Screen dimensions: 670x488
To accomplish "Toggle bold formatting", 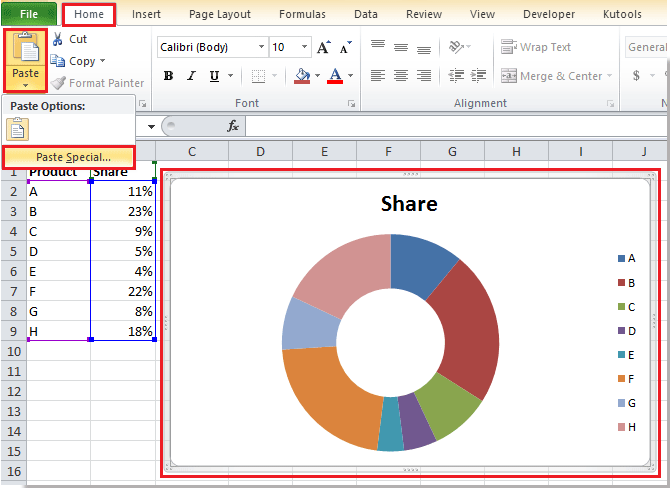I will point(168,76).
